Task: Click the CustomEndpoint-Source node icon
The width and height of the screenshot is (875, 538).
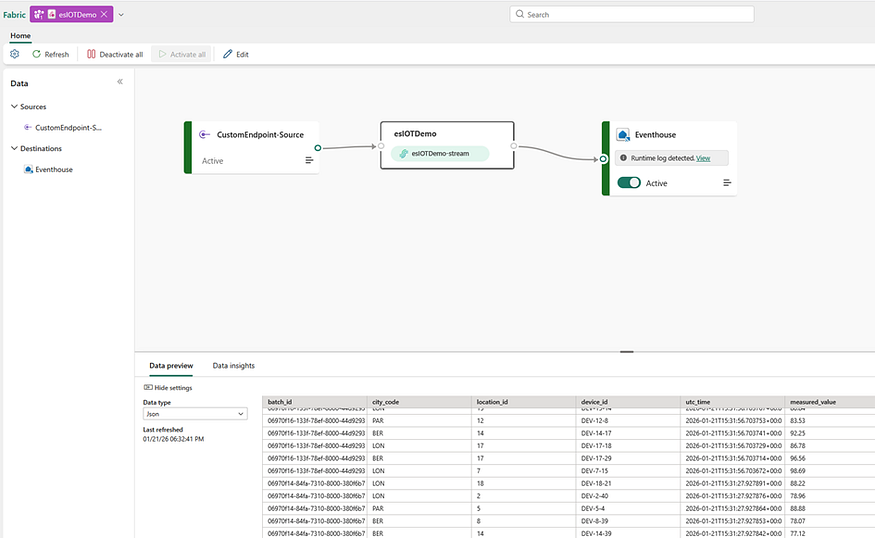Action: pos(204,134)
